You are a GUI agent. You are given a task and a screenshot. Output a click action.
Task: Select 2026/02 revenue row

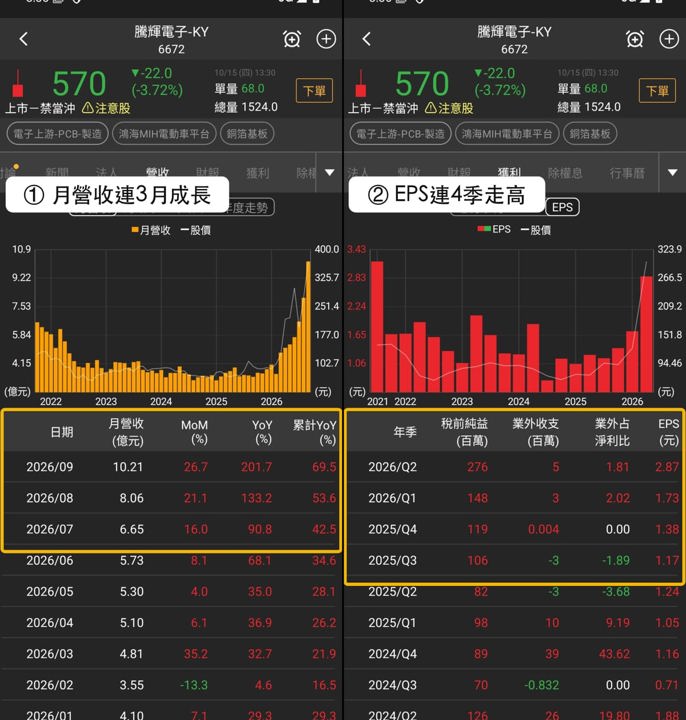click(x=171, y=685)
